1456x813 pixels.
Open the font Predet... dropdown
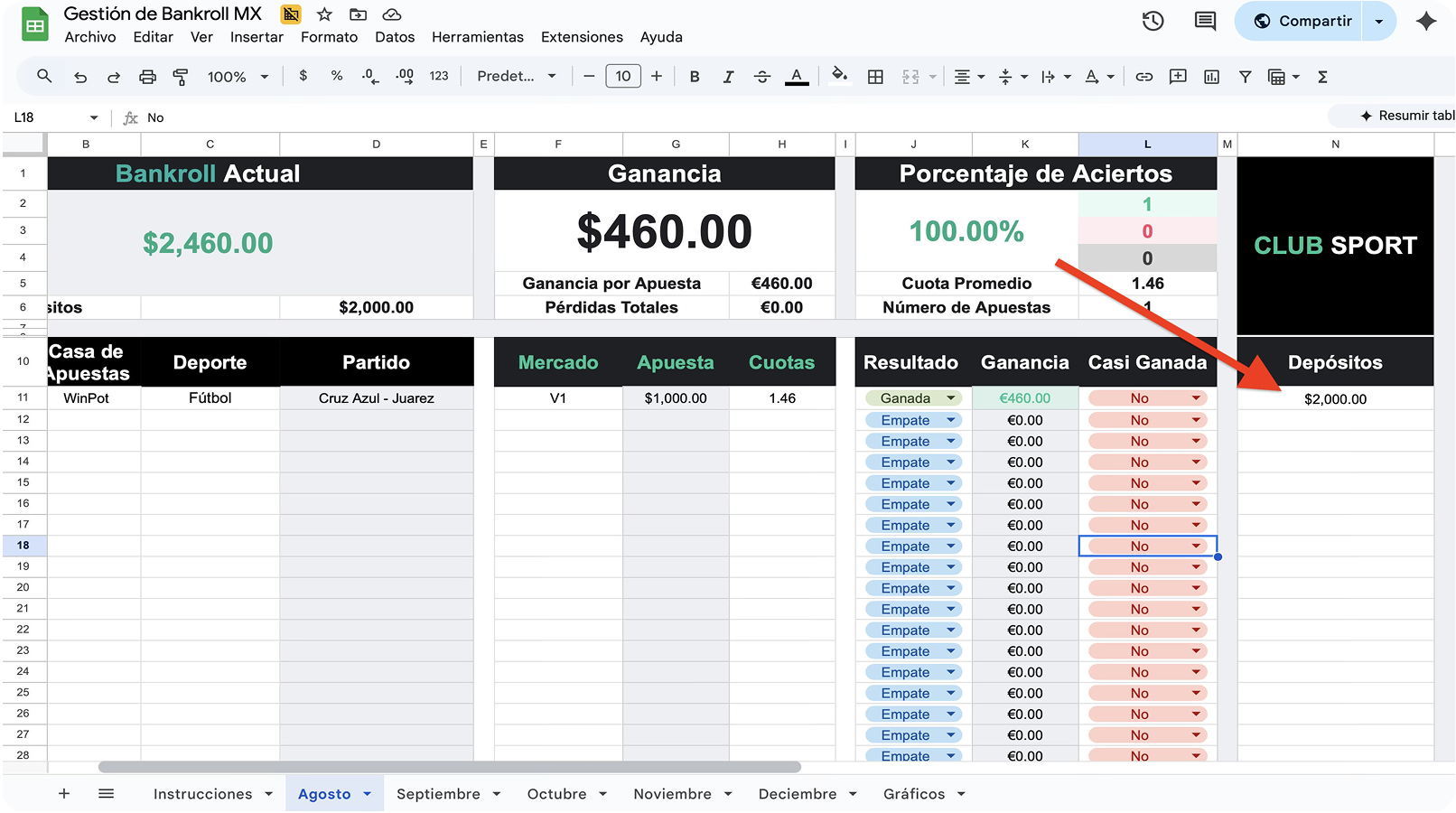[x=516, y=77]
